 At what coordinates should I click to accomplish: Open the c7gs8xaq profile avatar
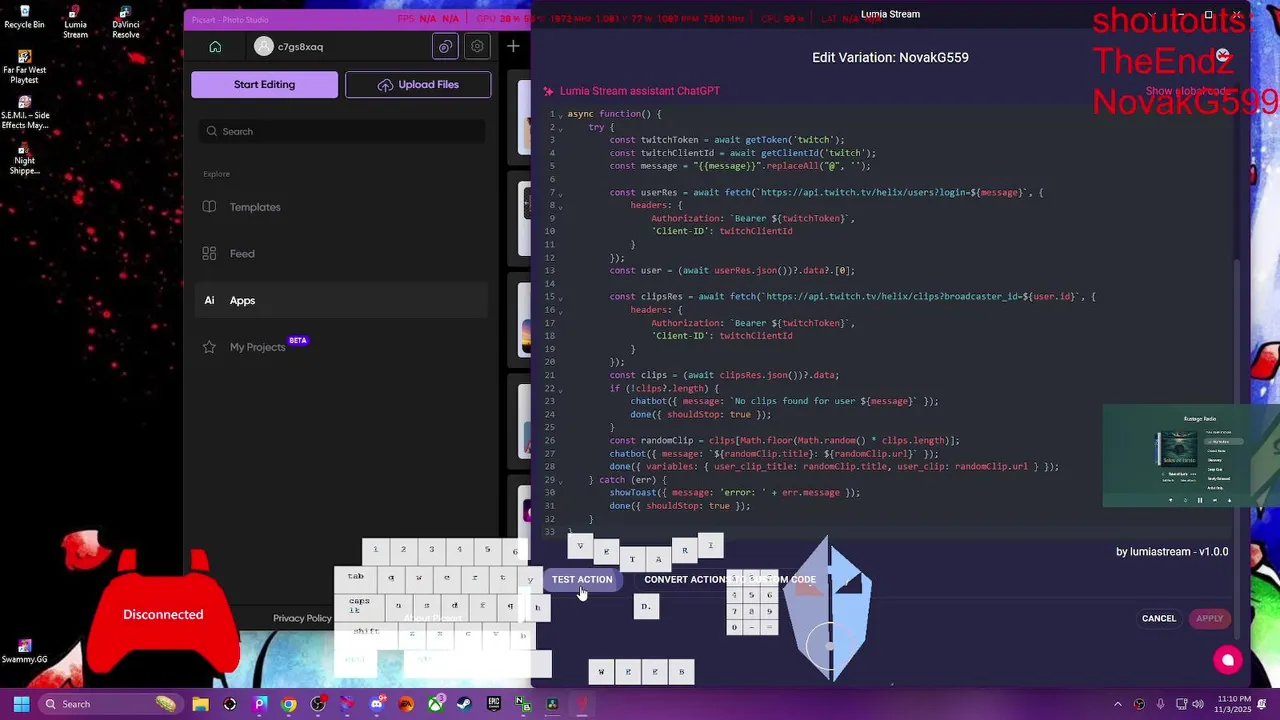(263, 46)
